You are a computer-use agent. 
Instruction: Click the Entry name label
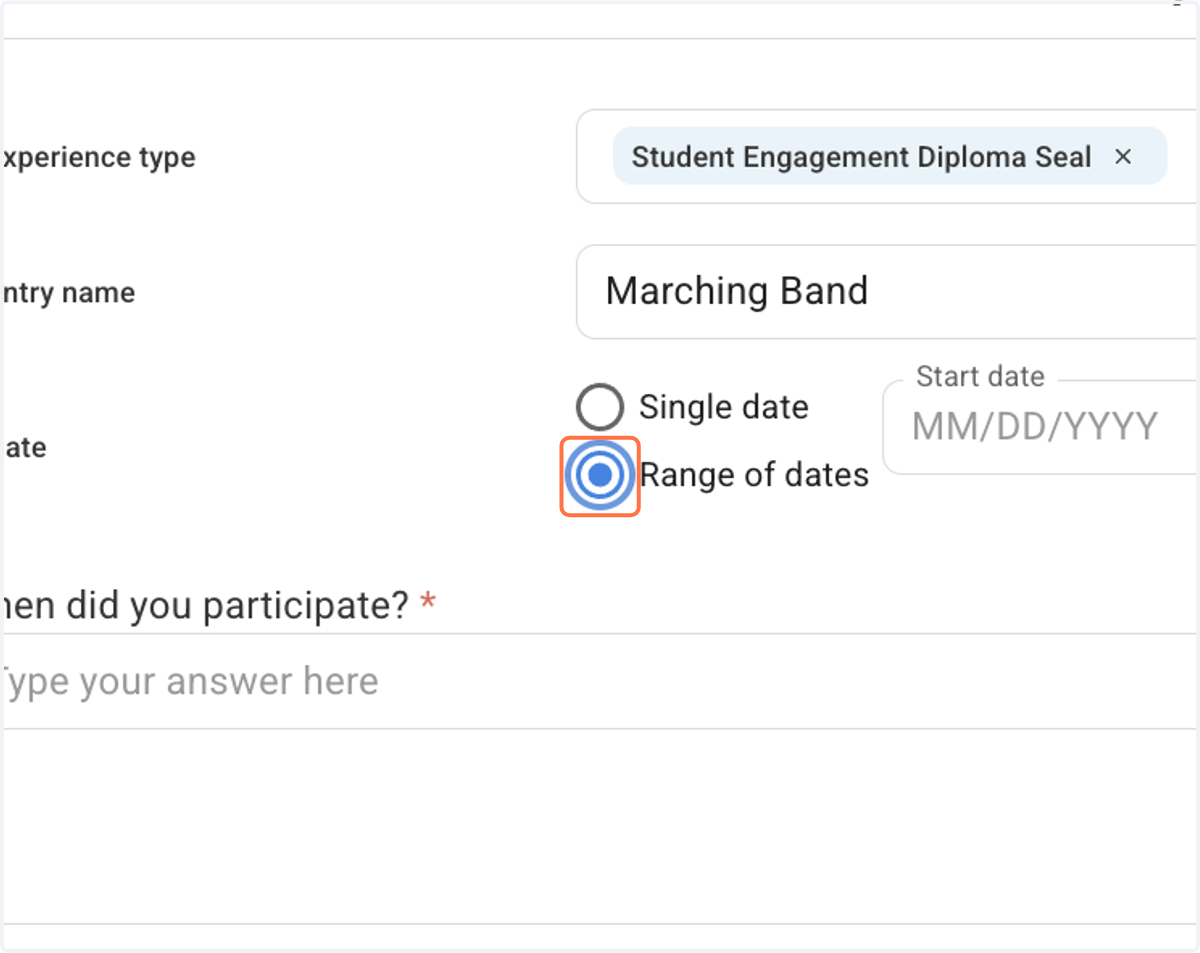point(68,293)
